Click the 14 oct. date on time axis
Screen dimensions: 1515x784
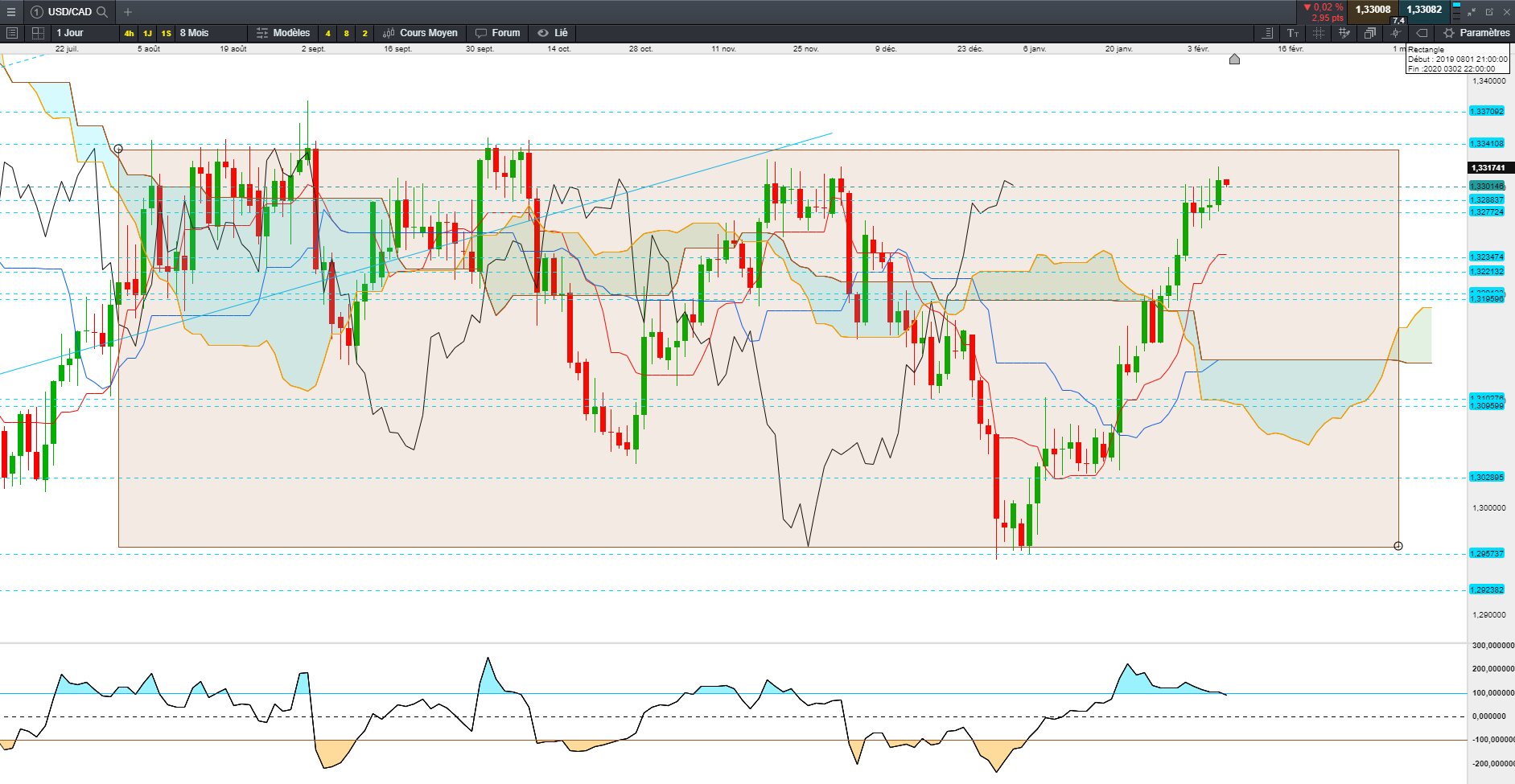[x=559, y=49]
